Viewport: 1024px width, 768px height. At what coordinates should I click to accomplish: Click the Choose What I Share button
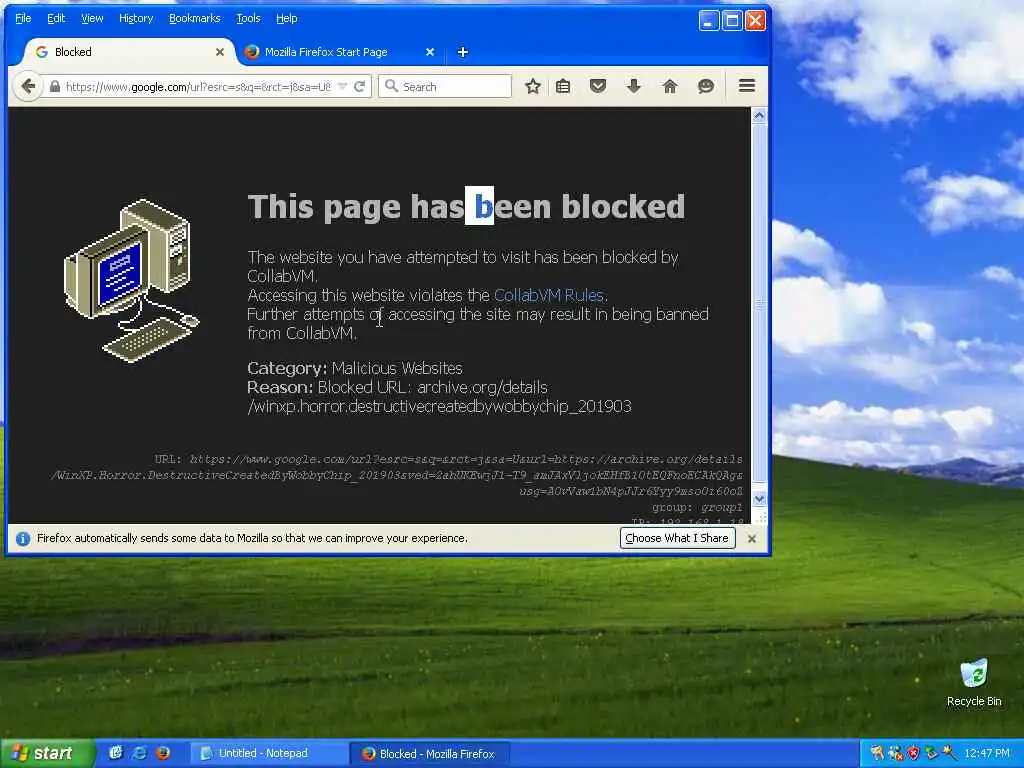(677, 538)
